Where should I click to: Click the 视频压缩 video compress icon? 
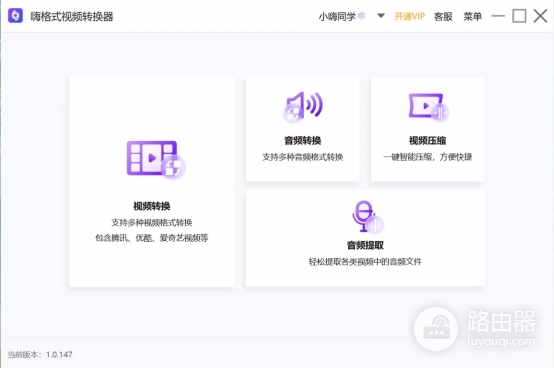coord(428,107)
